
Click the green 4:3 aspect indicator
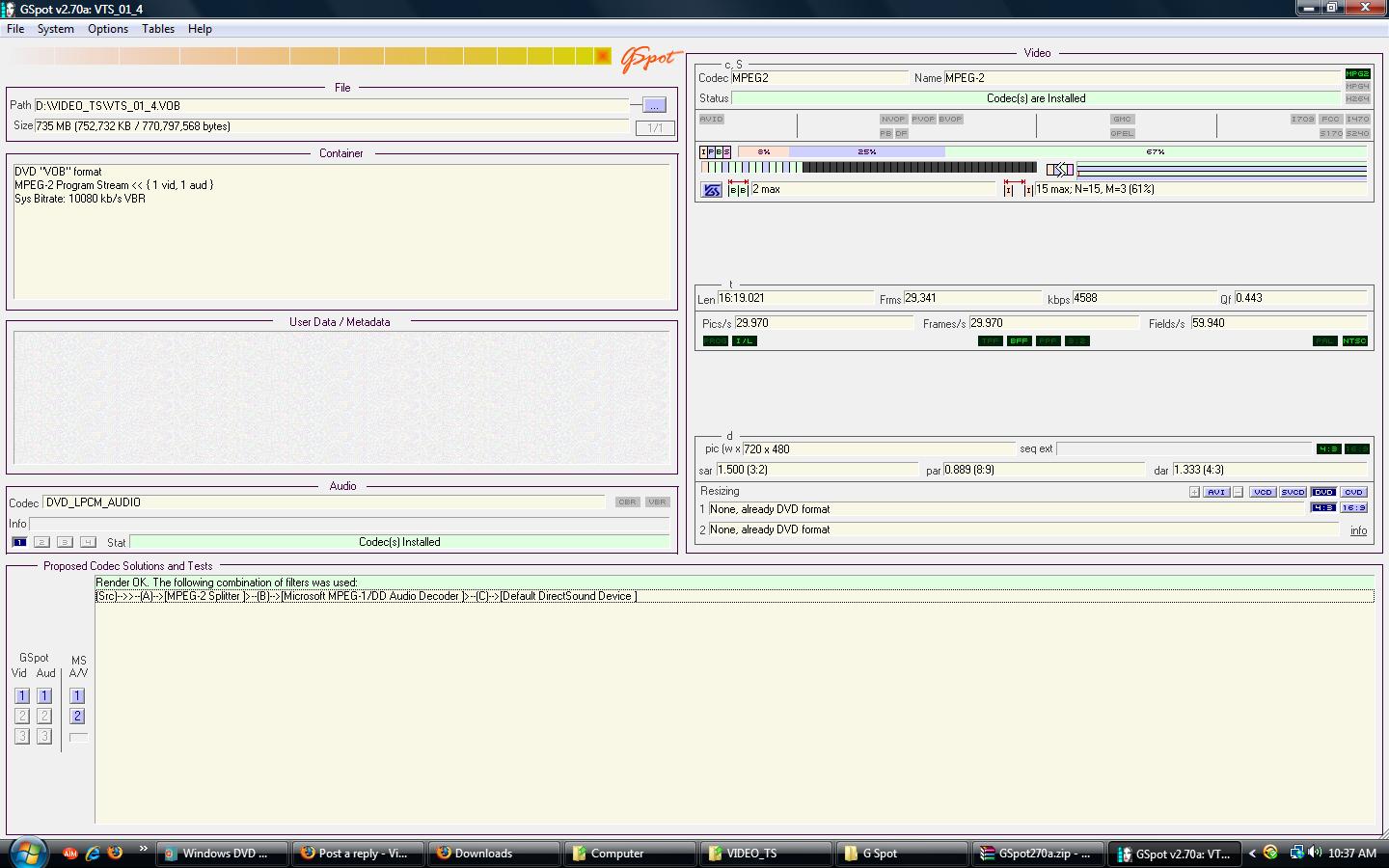[x=1328, y=448]
